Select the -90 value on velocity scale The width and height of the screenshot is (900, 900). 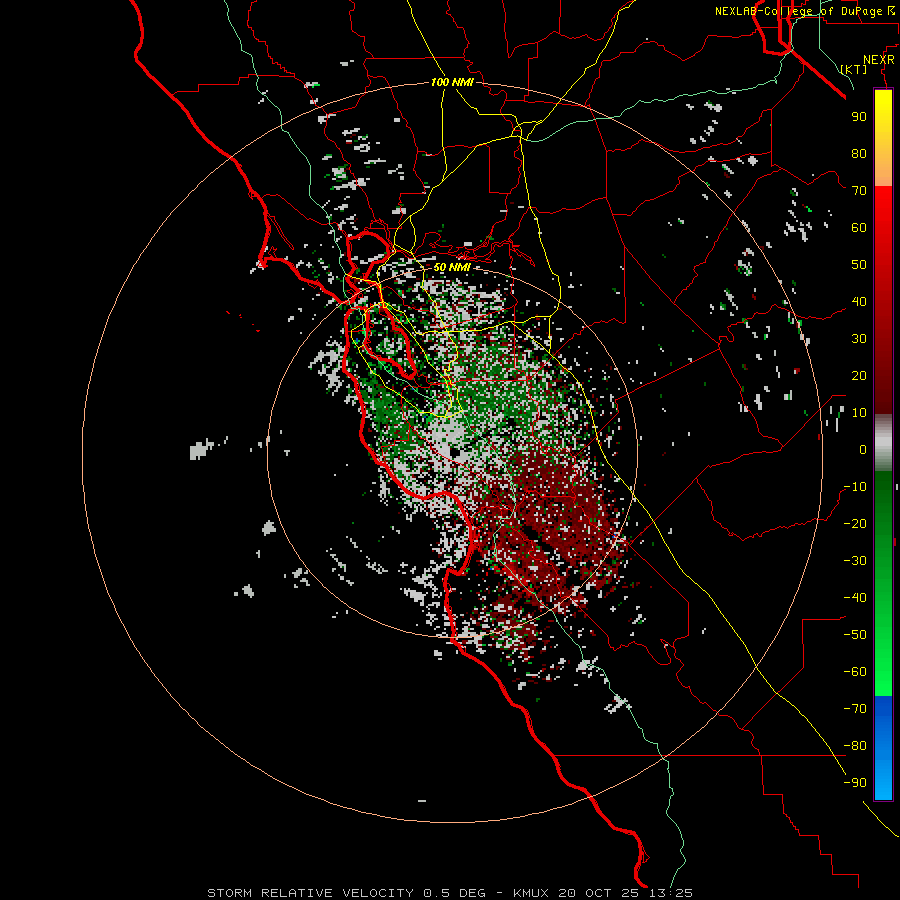pyautogui.click(x=855, y=783)
